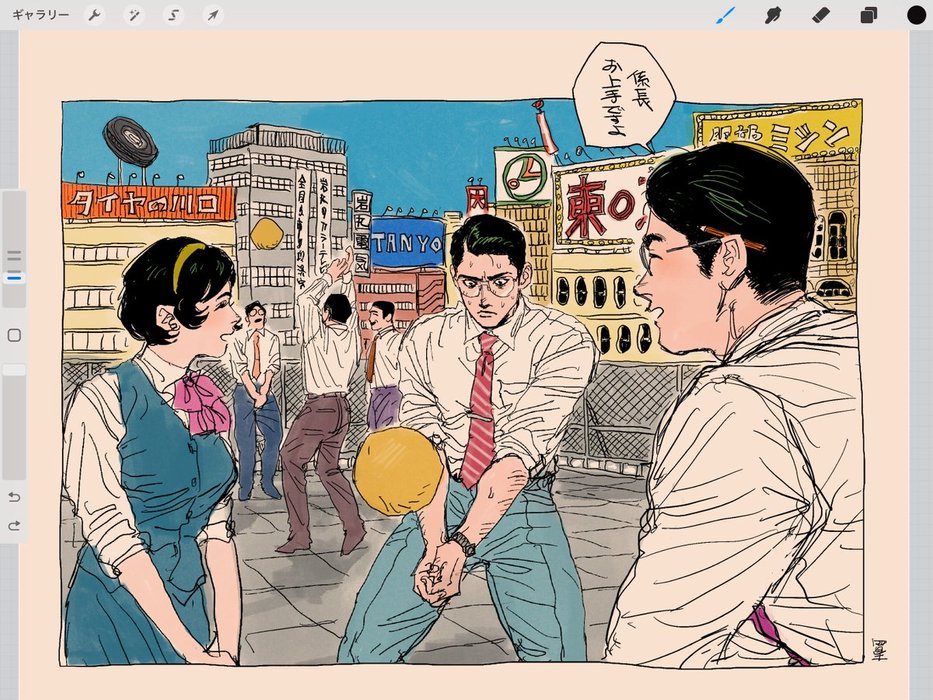Activate the Selection S tool
The height and width of the screenshot is (700, 933).
pyautogui.click(x=173, y=15)
